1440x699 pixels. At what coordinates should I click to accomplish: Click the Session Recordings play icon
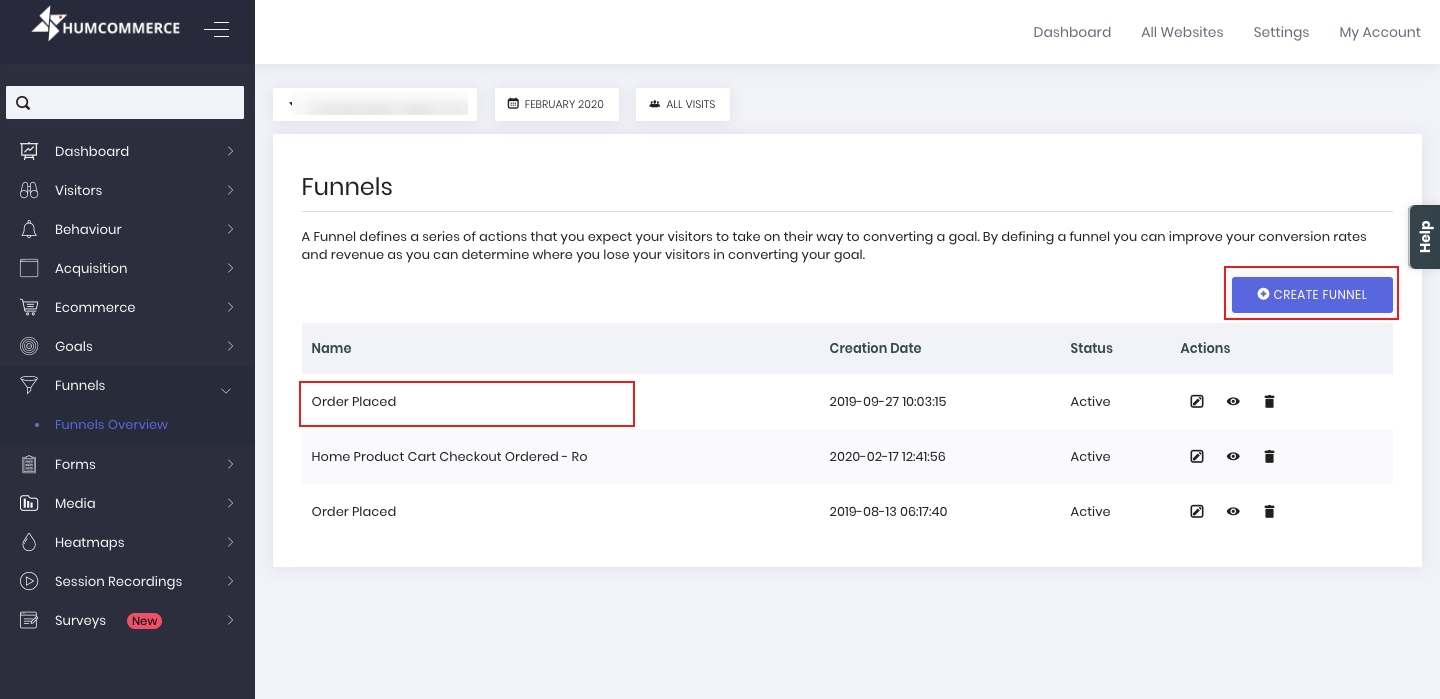point(27,581)
